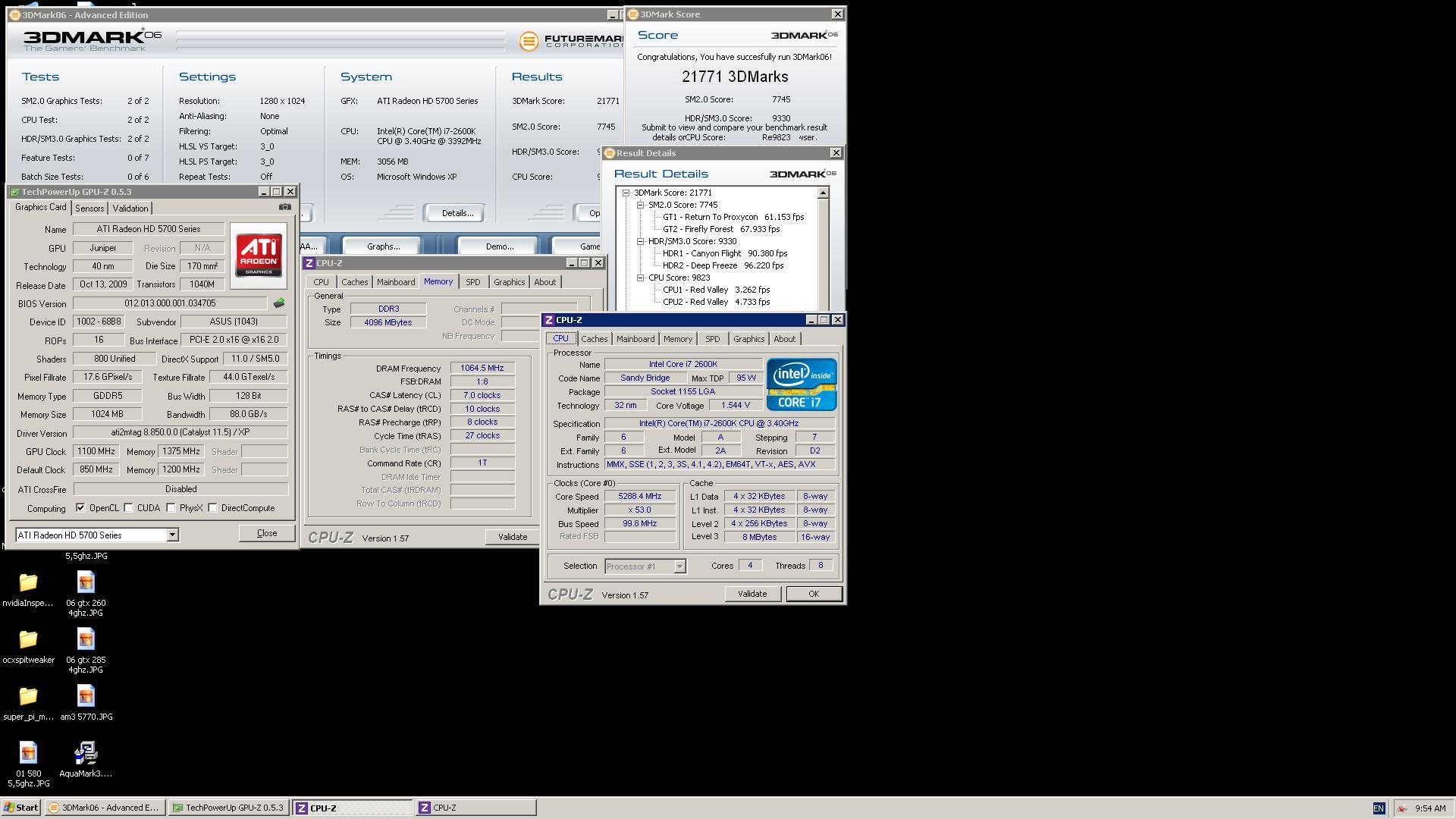Open the Graphics tab in front CPU-Z window
The height and width of the screenshot is (819, 1456).
pyautogui.click(x=749, y=339)
